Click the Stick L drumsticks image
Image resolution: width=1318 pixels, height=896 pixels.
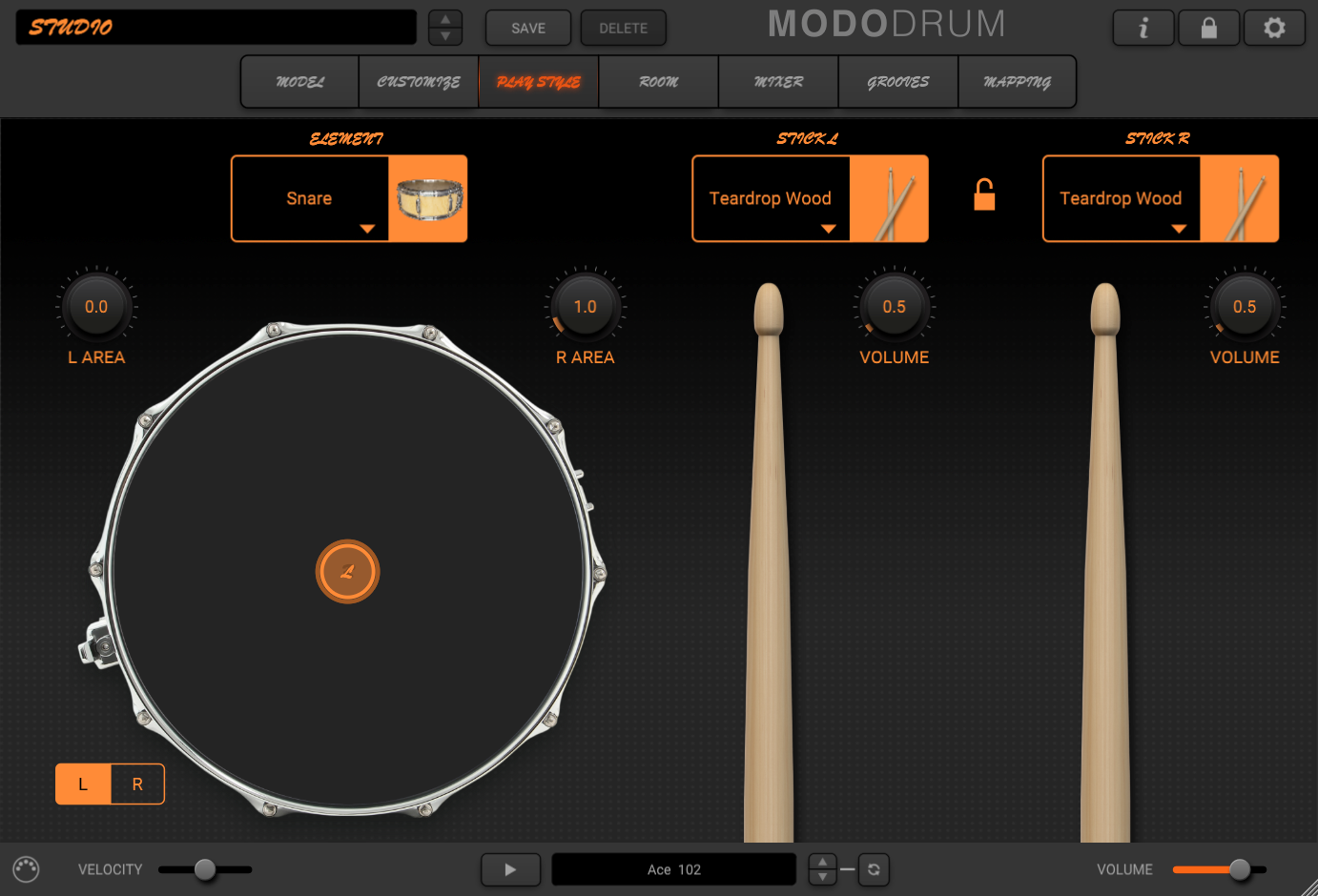tap(889, 198)
